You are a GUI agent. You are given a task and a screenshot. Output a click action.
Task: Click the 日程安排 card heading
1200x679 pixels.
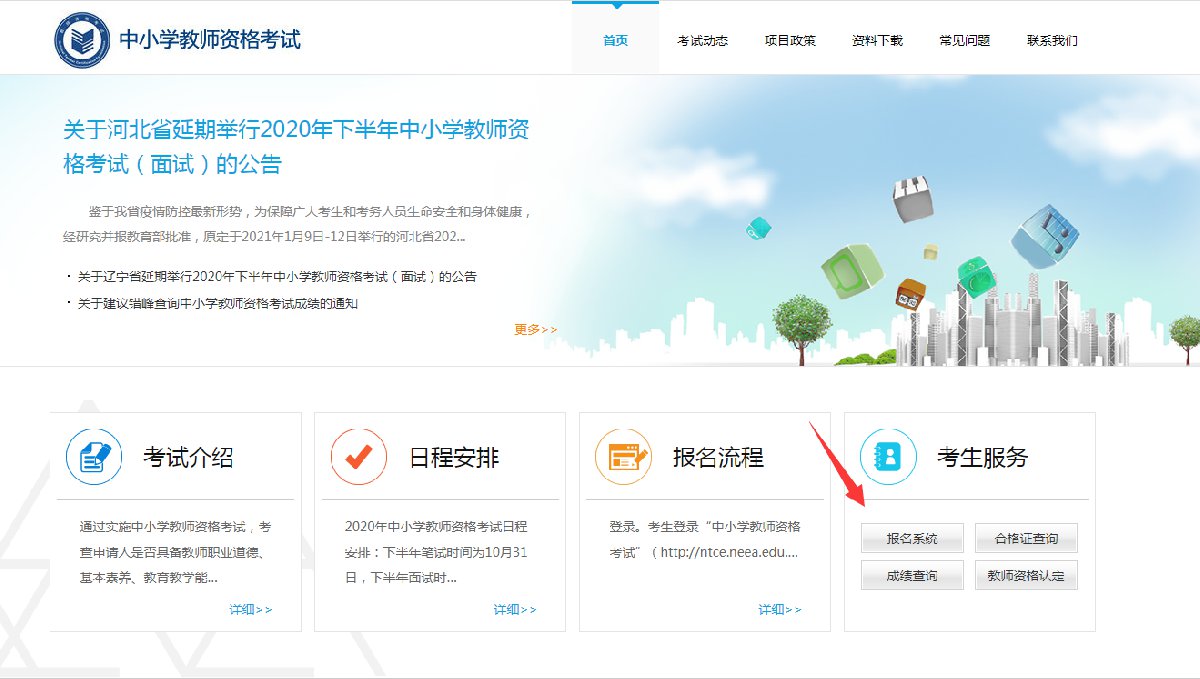454,458
